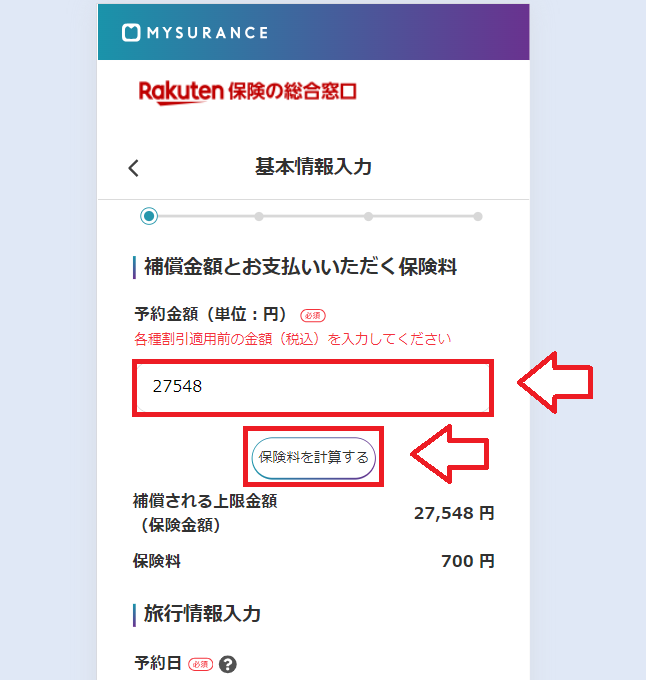Click the 保険料 label
This screenshot has height=680, width=646.
(x=157, y=561)
